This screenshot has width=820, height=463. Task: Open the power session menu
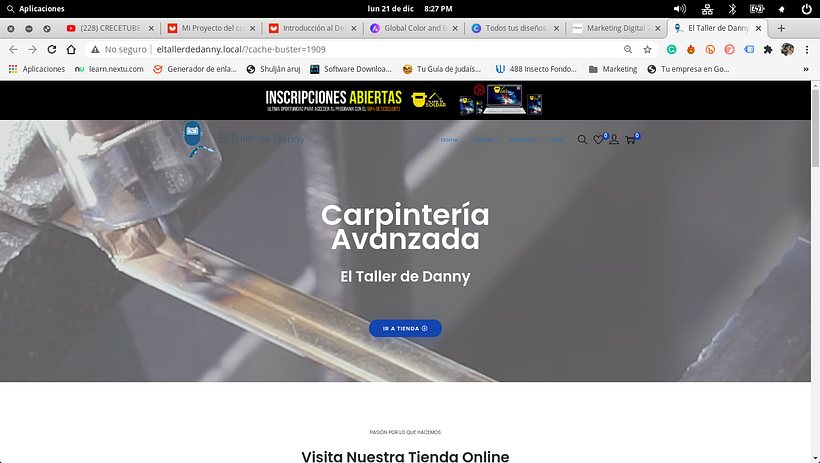click(807, 9)
